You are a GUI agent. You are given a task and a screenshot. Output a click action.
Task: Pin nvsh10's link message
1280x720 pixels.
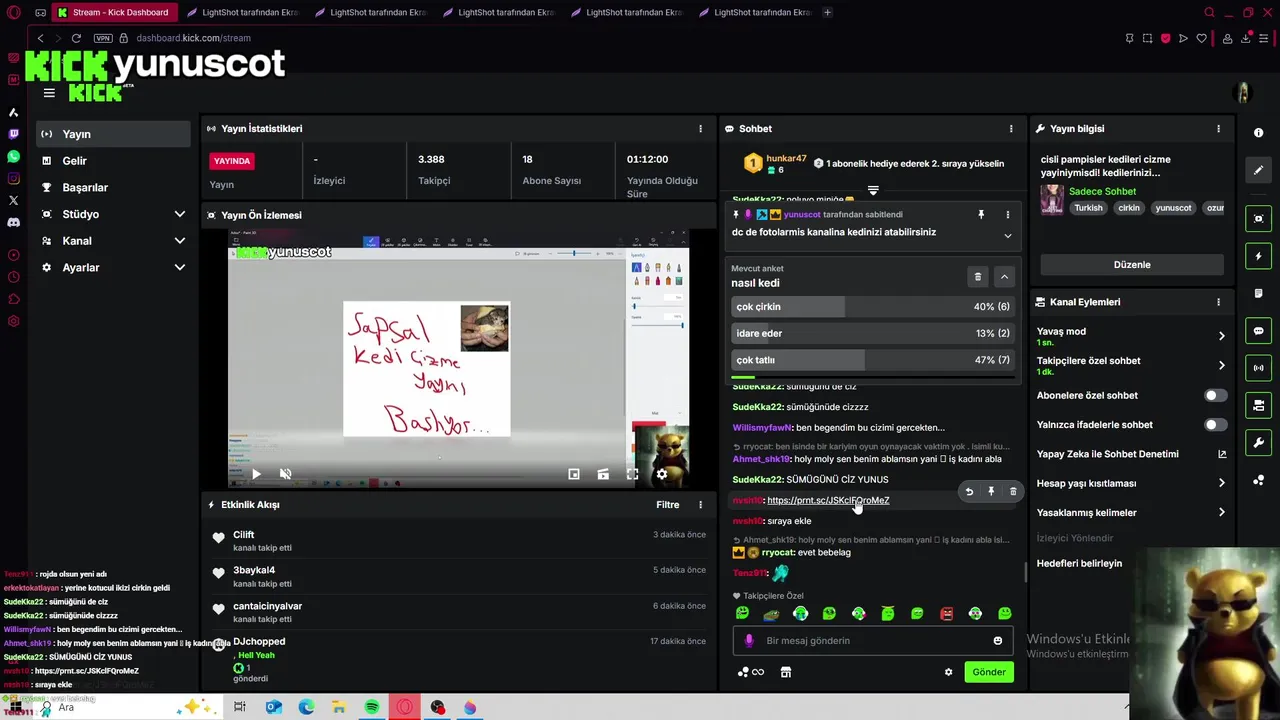click(x=991, y=492)
